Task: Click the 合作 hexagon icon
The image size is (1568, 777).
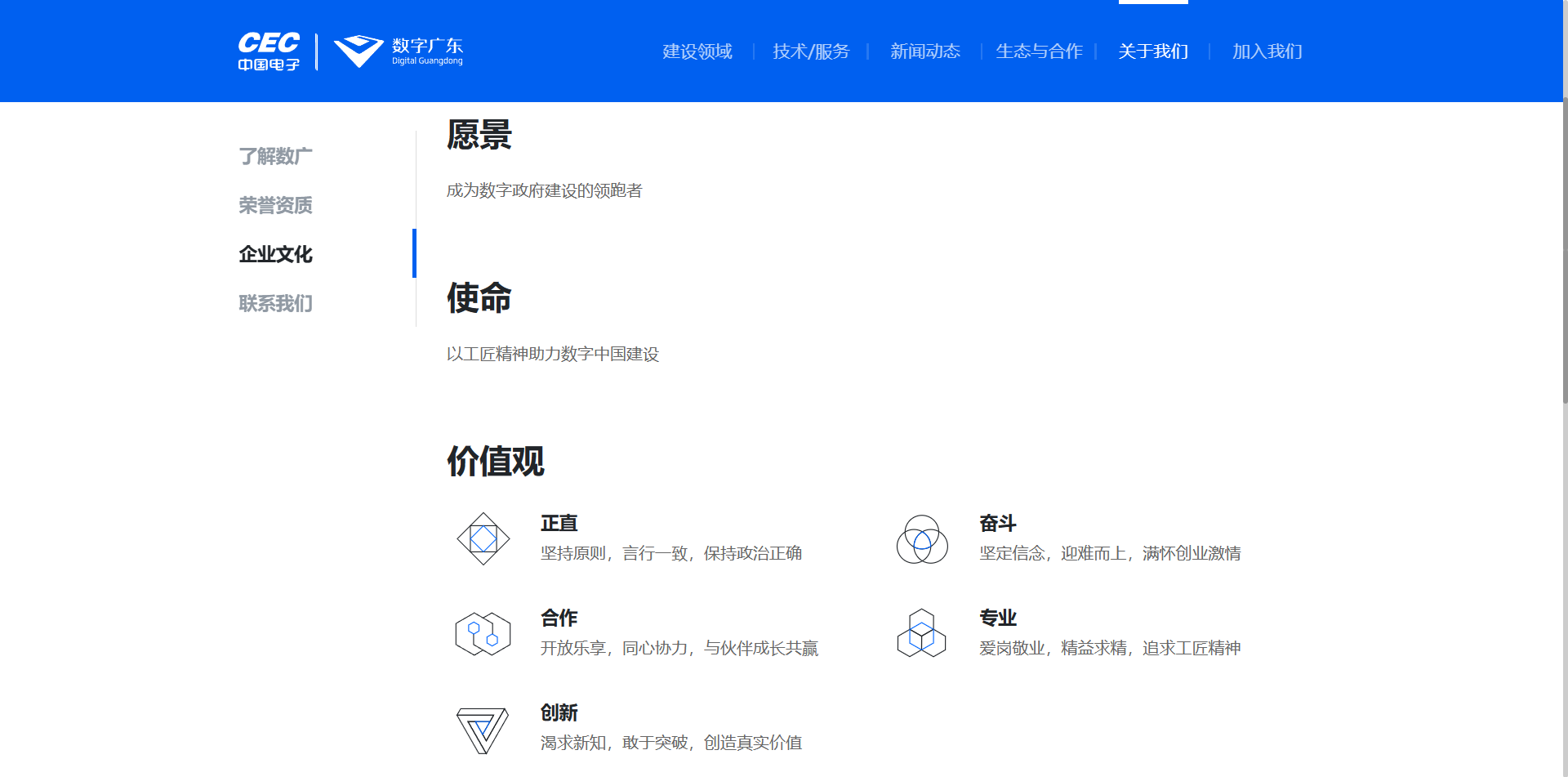Action: tap(483, 634)
